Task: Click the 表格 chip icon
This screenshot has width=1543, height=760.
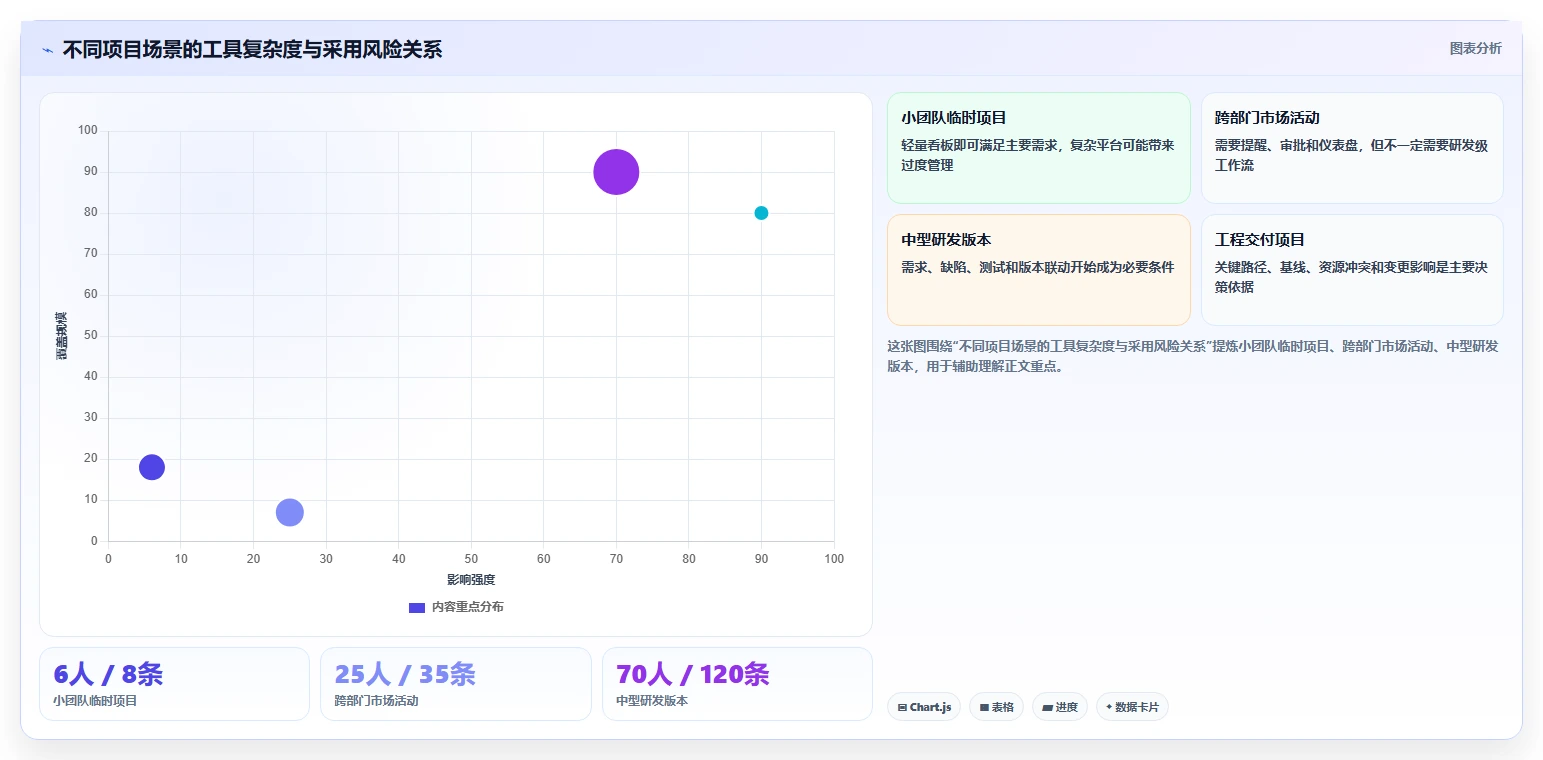Action: [x=984, y=708]
